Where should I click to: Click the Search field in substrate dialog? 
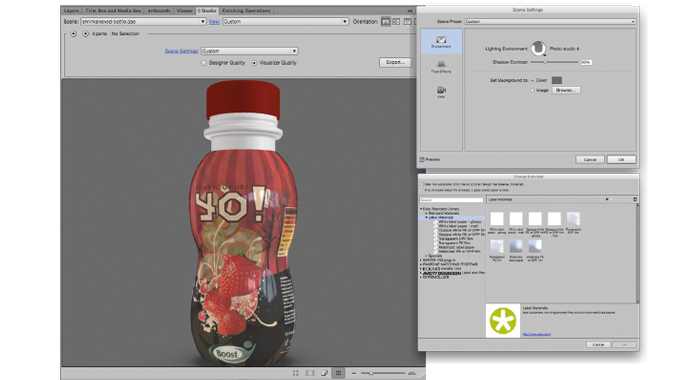point(451,200)
